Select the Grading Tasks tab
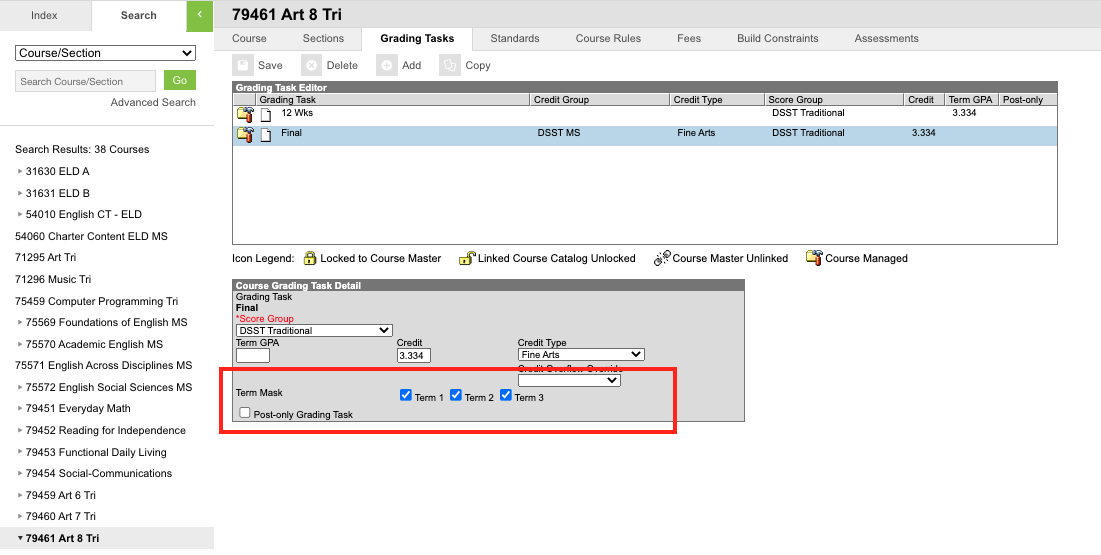Viewport: 1101px width, 555px height. 417,39
